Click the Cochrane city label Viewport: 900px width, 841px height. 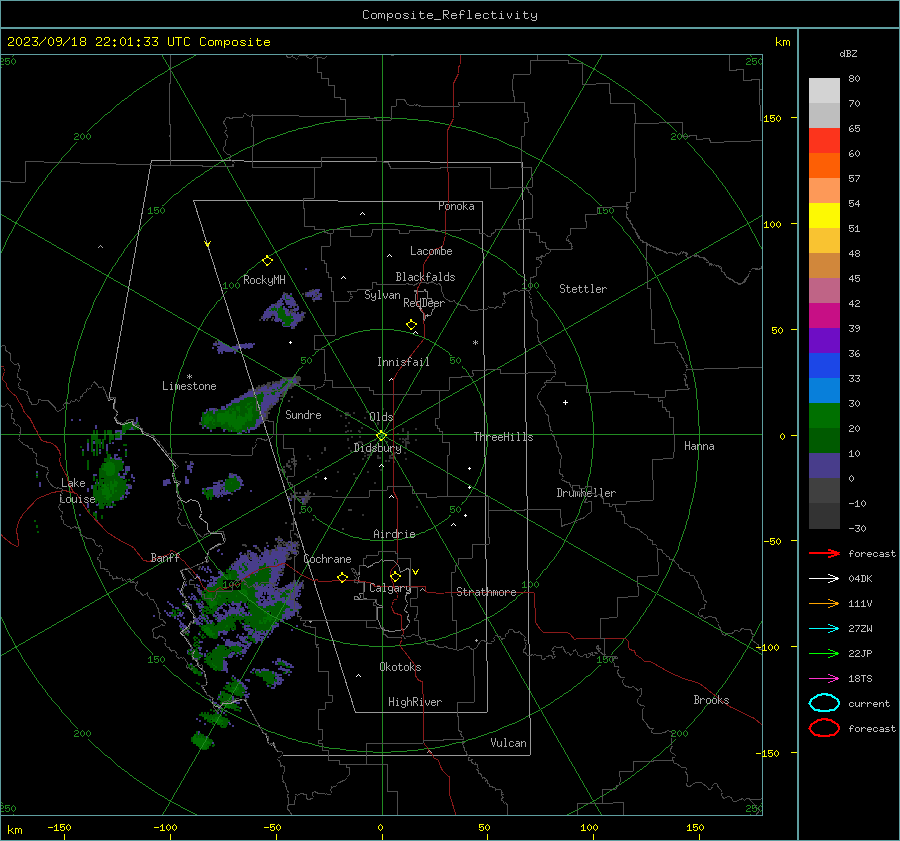coord(327,559)
